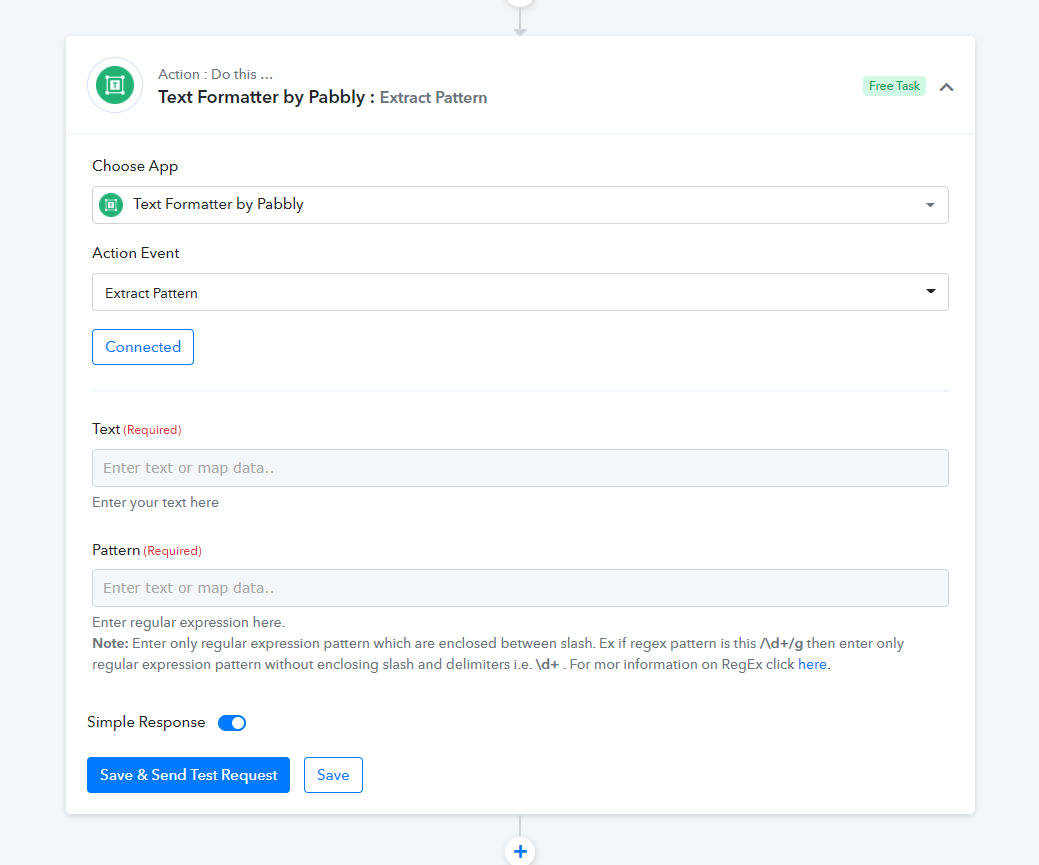The height and width of the screenshot is (865, 1039).
Task: Click the 'Action : Do this ...' label
Action: pyautogui.click(x=215, y=74)
